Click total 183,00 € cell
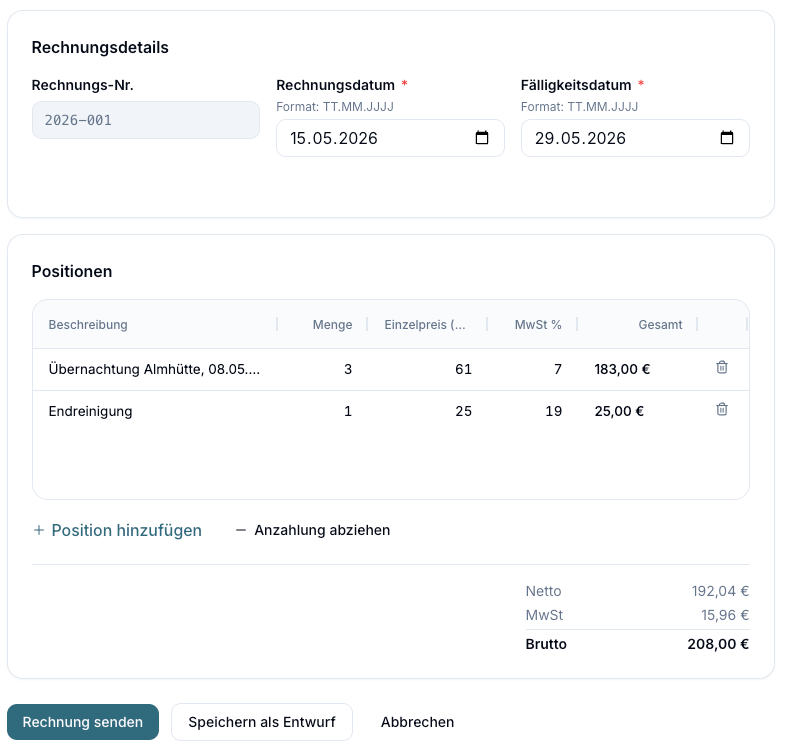786x755 pixels. tap(637, 369)
